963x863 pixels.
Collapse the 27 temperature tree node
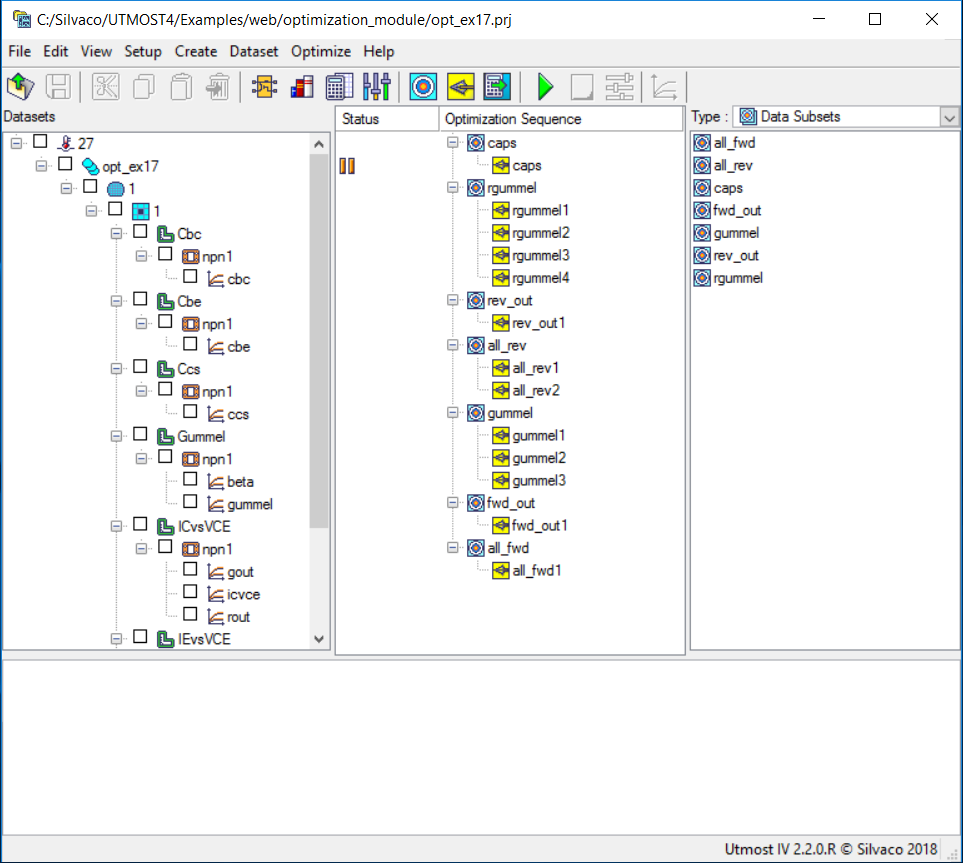(x=16, y=143)
